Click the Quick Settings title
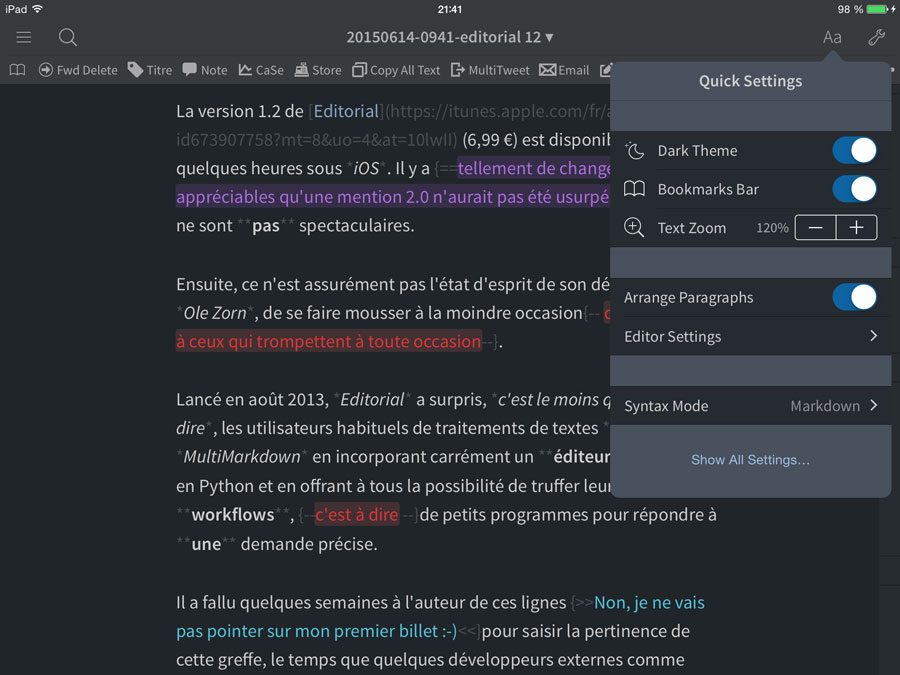The image size is (900, 675). pyautogui.click(x=750, y=81)
